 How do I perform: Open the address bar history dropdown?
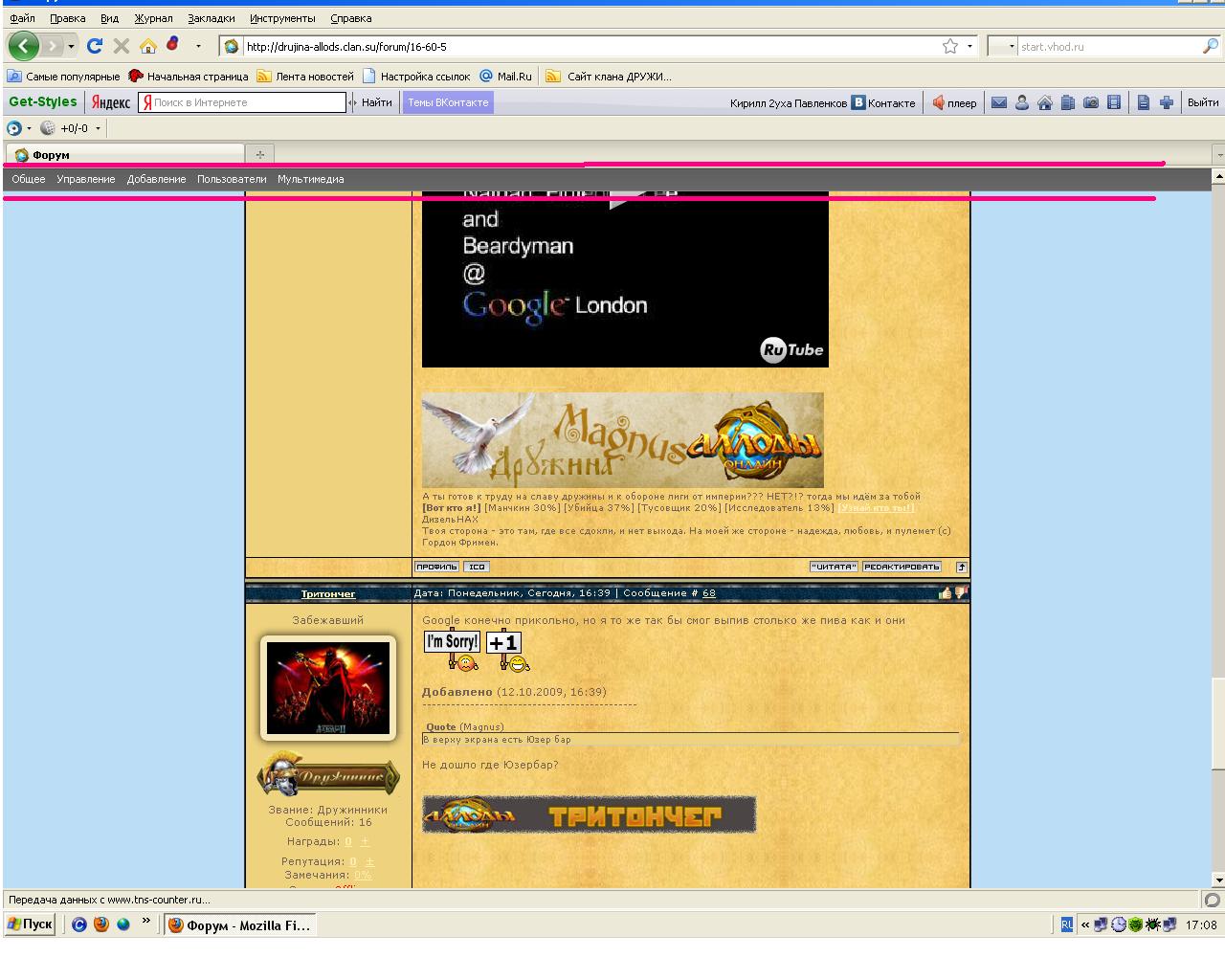(969, 46)
